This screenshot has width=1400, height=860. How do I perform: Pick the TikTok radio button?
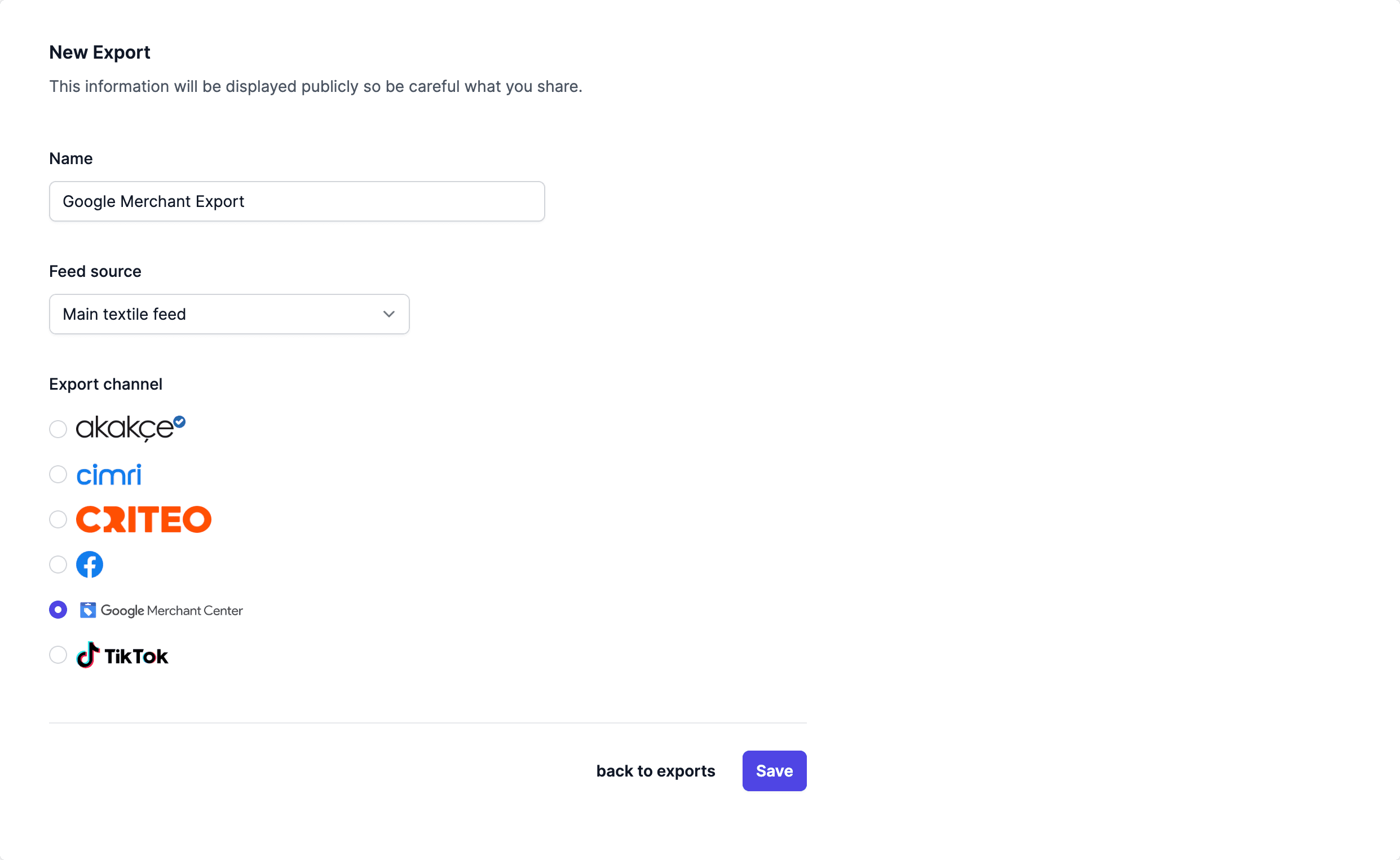[x=58, y=655]
